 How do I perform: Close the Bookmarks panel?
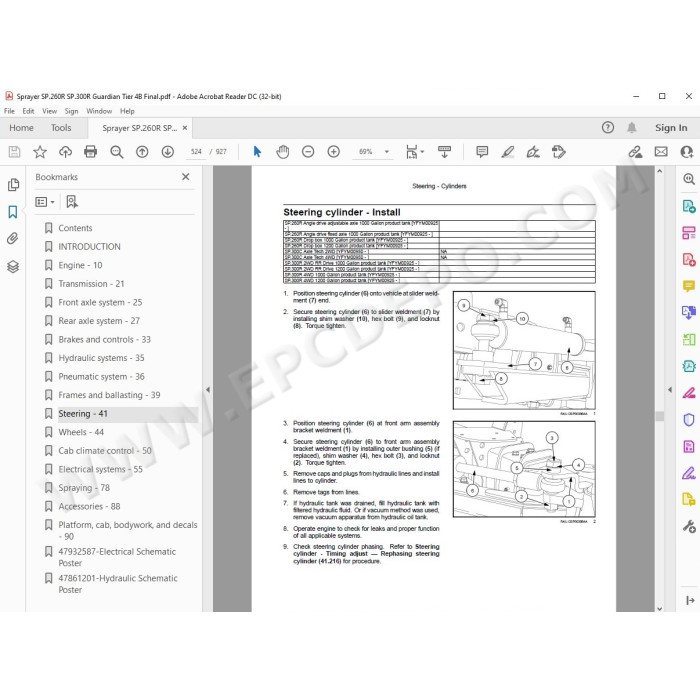186,177
